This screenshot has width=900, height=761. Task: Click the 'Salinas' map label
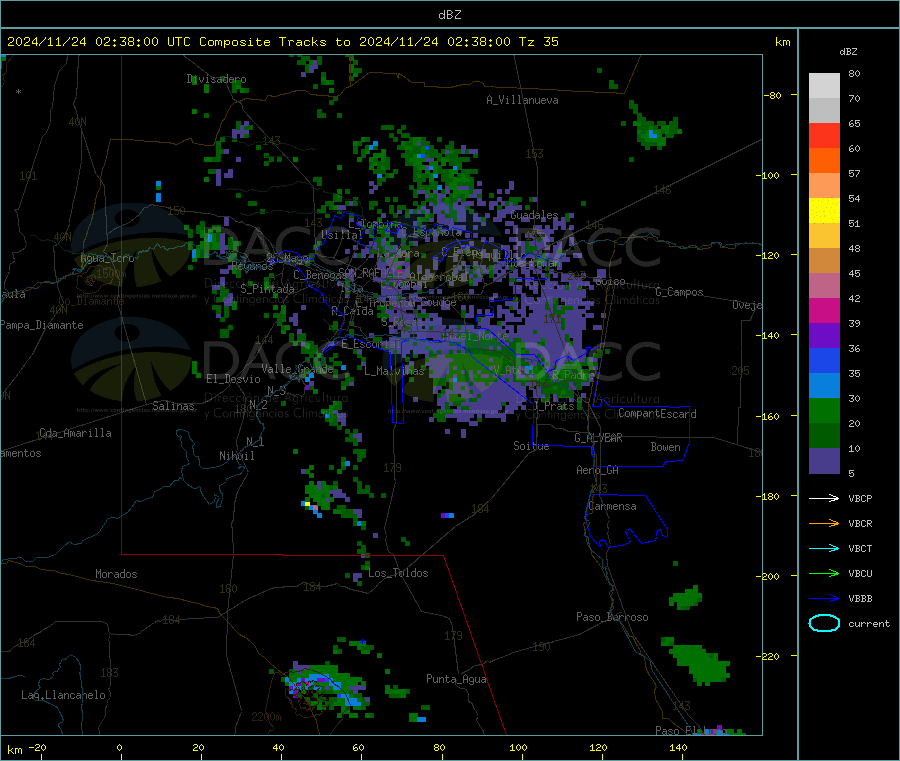(x=173, y=406)
